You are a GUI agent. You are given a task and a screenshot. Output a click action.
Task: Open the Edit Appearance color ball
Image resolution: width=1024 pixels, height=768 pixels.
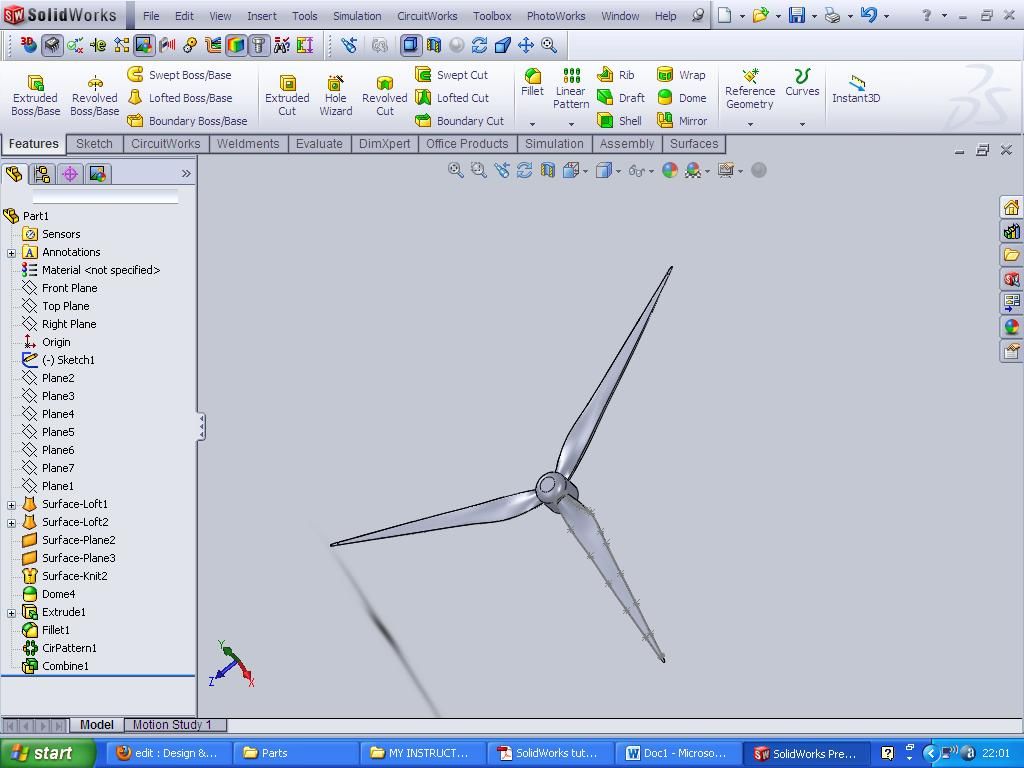point(669,171)
